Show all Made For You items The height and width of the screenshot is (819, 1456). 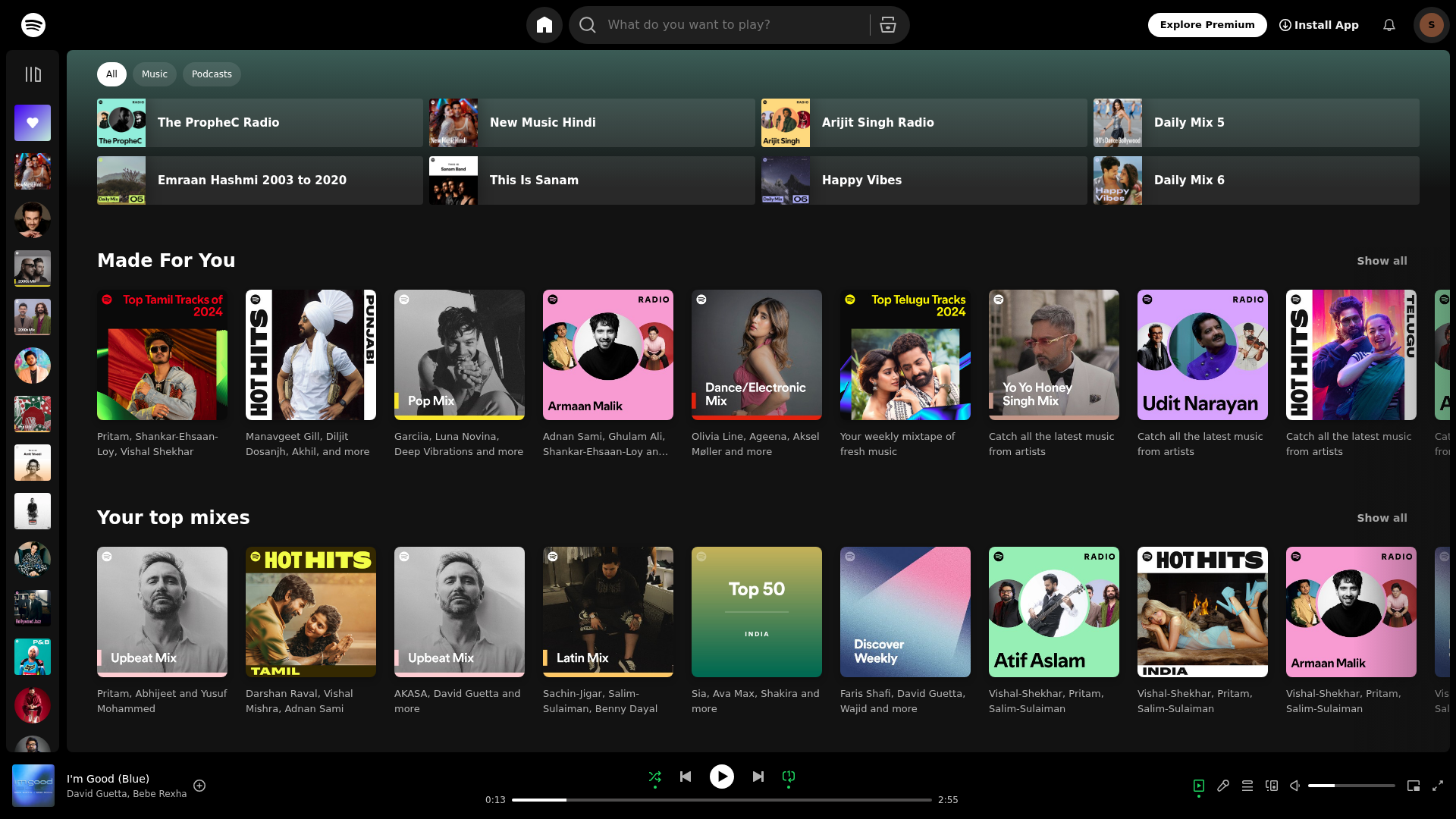[x=1382, y=261]
